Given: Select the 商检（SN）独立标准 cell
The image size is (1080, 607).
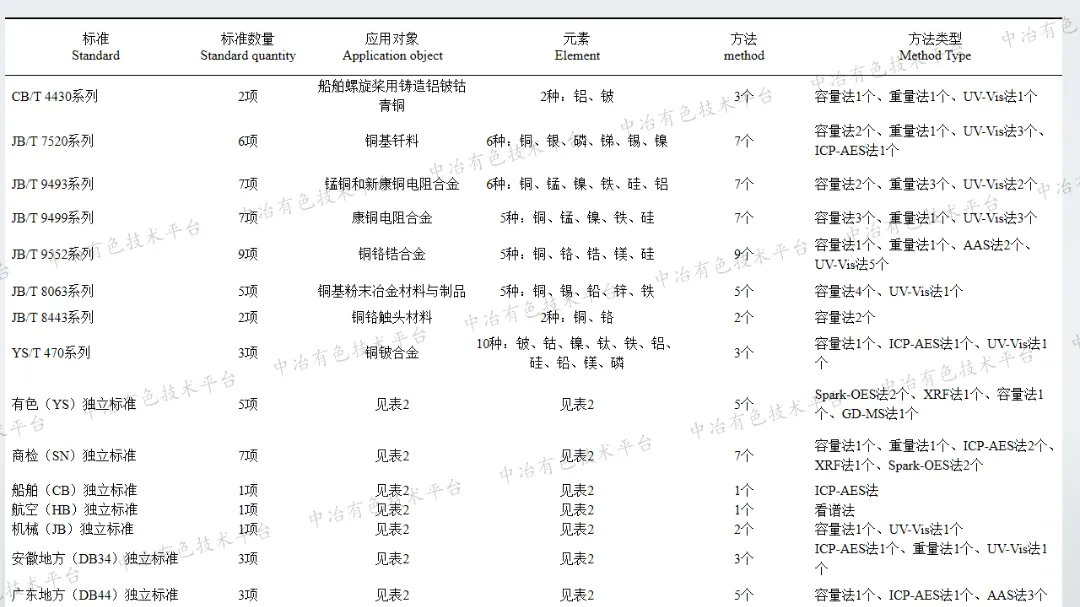Looking at the screenshot, I should point(74,456).
